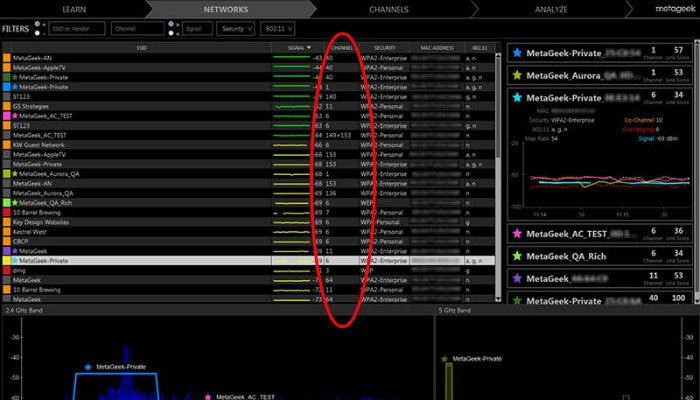Click the orange color swatch for GS Strategies
This screenshot has width=700, height=400.
click(6, 106)
